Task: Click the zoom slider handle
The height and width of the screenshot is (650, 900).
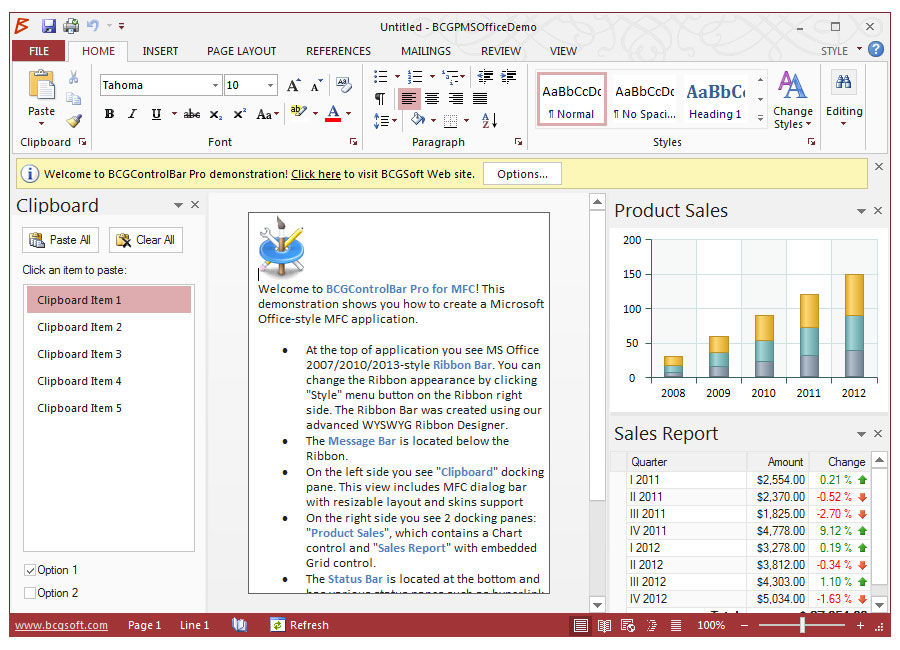Action: [802, 625]
